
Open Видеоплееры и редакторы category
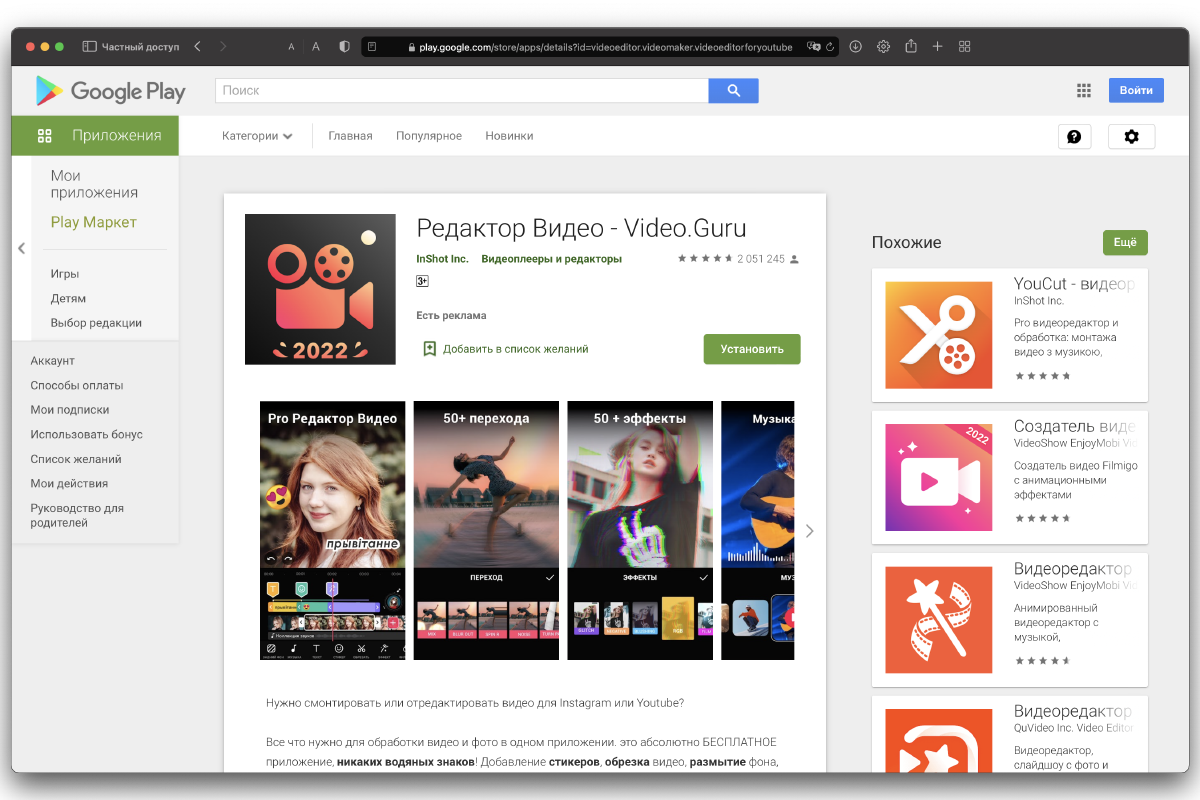[551, 259]
